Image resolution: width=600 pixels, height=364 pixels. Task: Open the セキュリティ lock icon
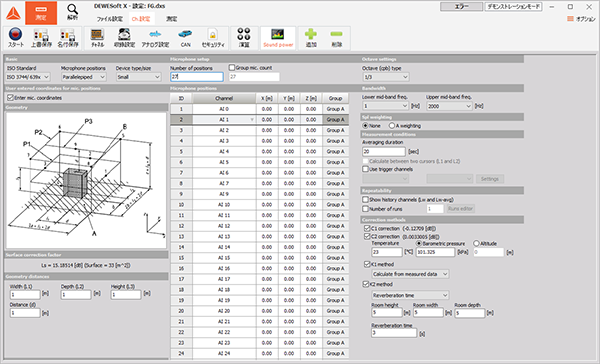[213, 38]
